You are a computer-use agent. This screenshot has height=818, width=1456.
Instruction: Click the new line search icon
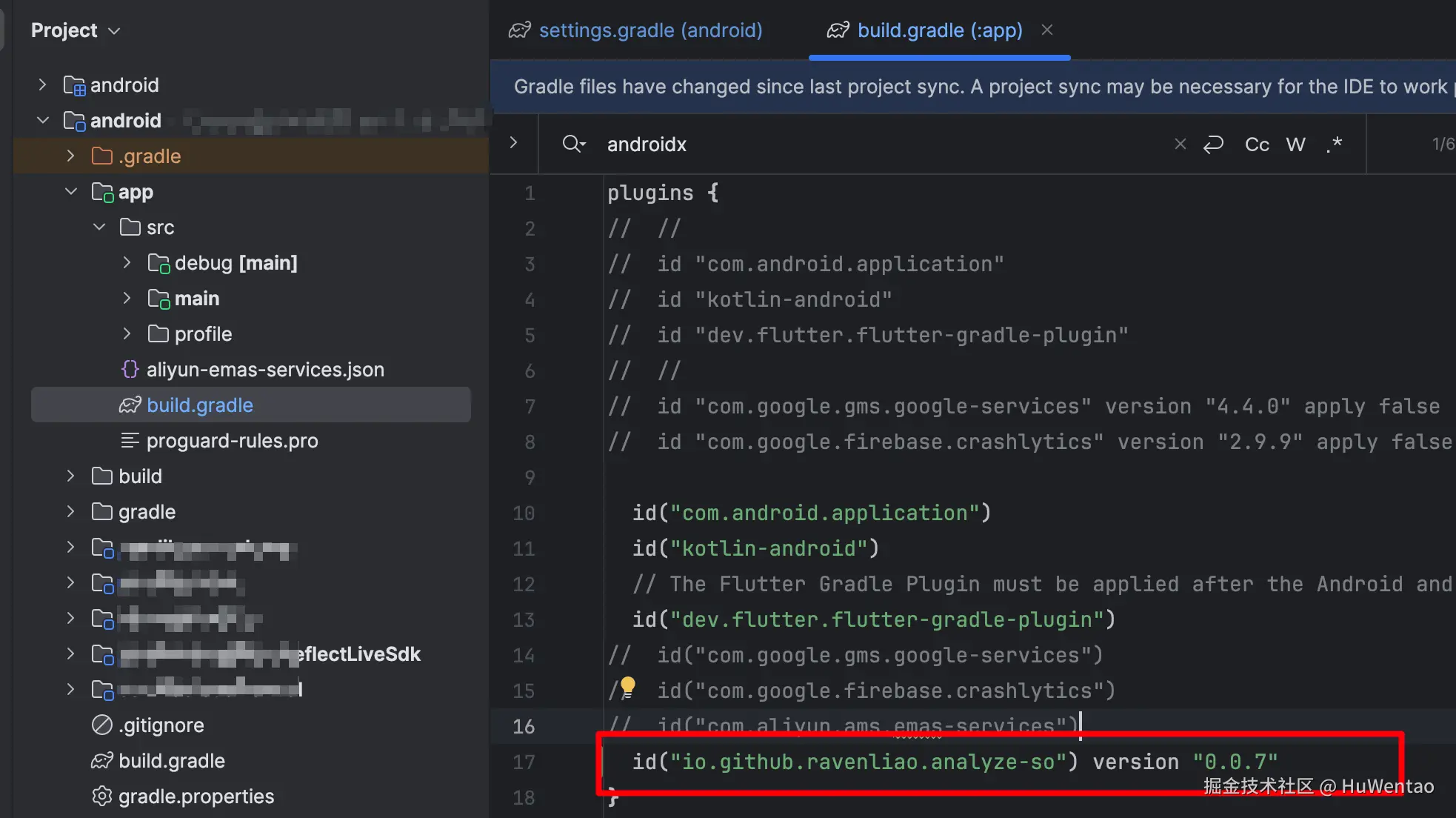coord(1213,144)
